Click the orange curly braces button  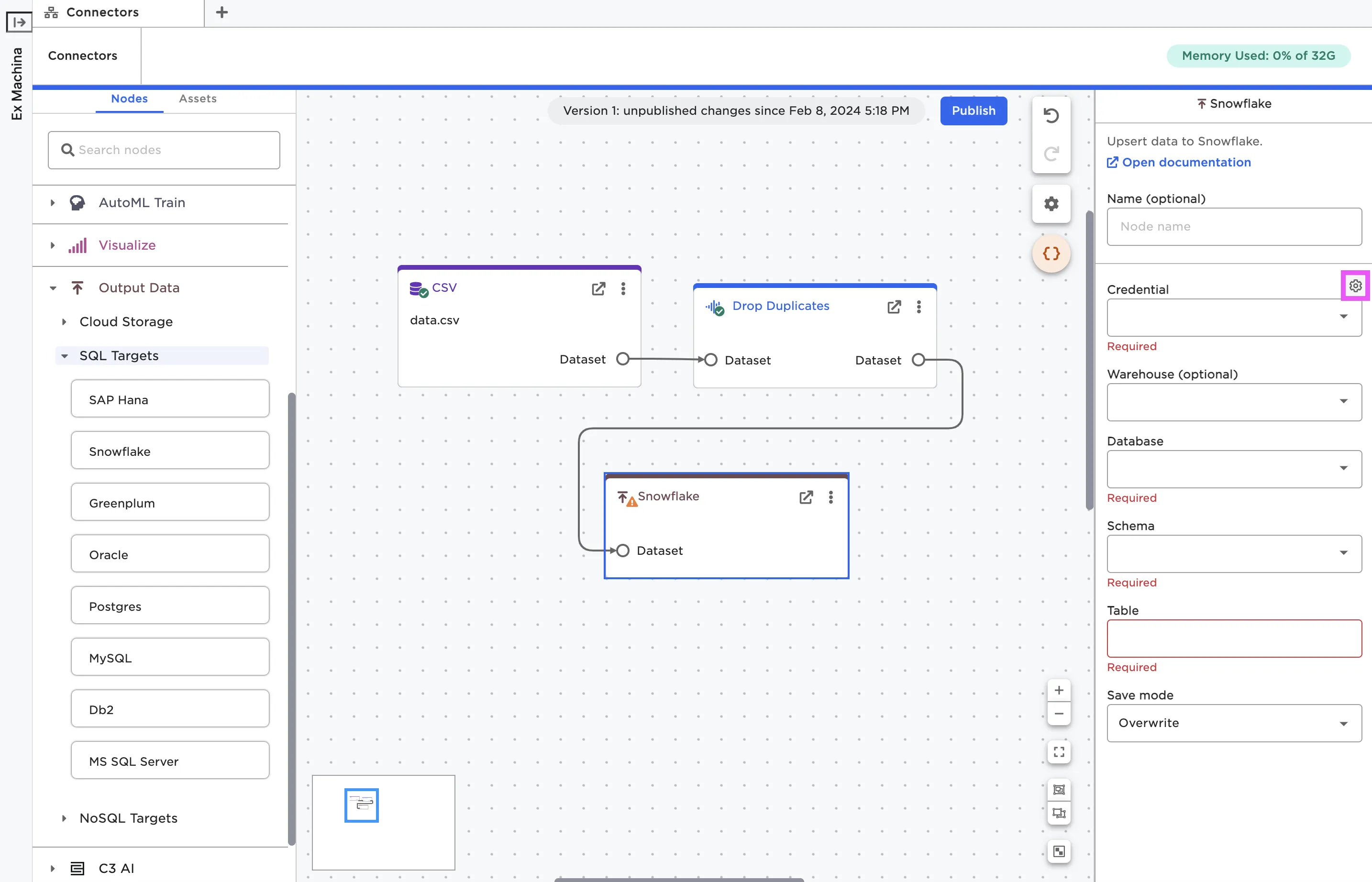[1051, 253]
